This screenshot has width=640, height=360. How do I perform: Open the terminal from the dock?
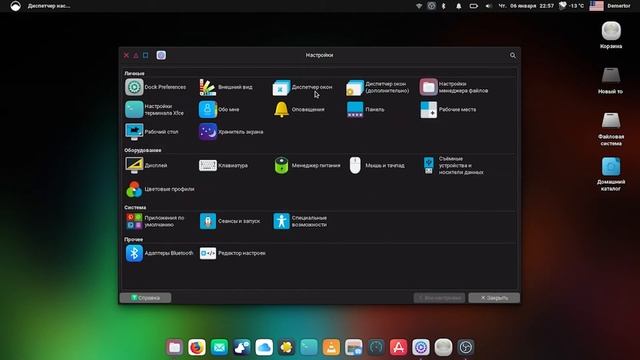click(x=309, y=347)
